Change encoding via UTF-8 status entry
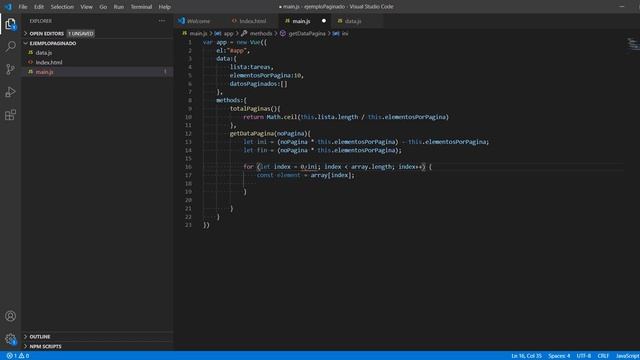The width and height of the screenshot is (640, 360). (584, 356)
